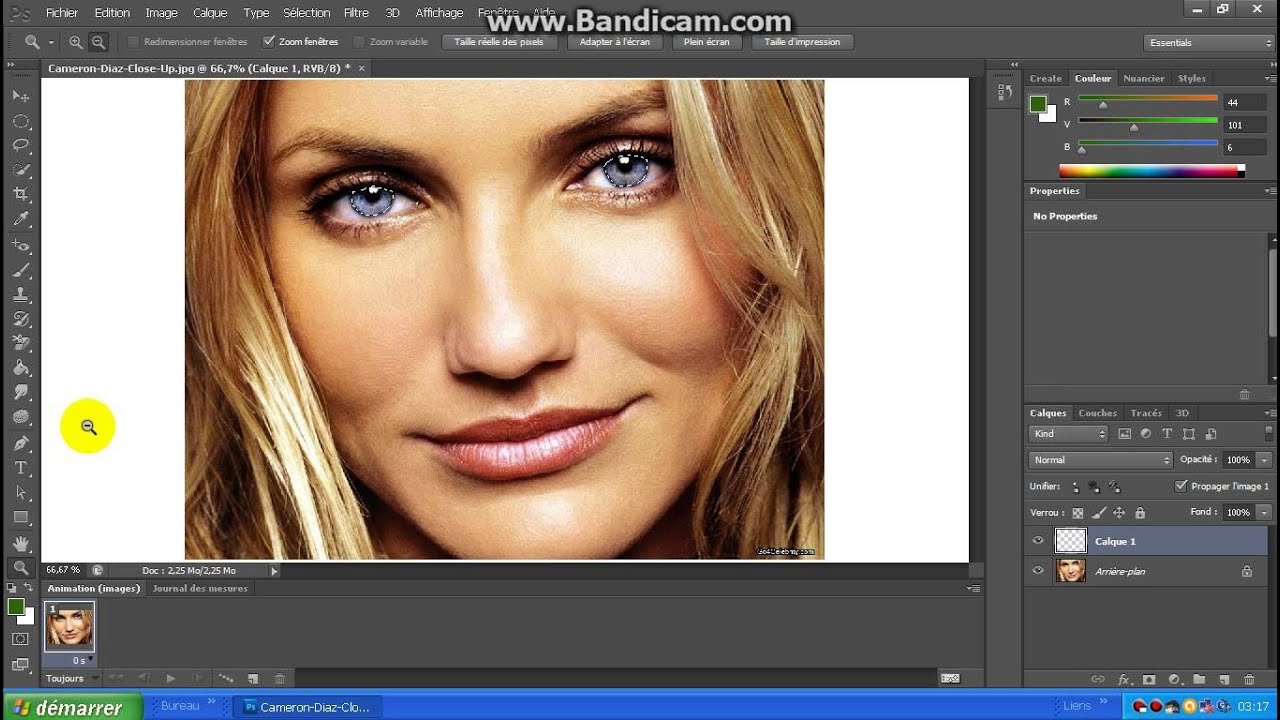Open the Normal blend mode dropdown
Image resolution: width=1280 pixels, height=720 pixels.
pyautogui.click(x=1100, y=460)
